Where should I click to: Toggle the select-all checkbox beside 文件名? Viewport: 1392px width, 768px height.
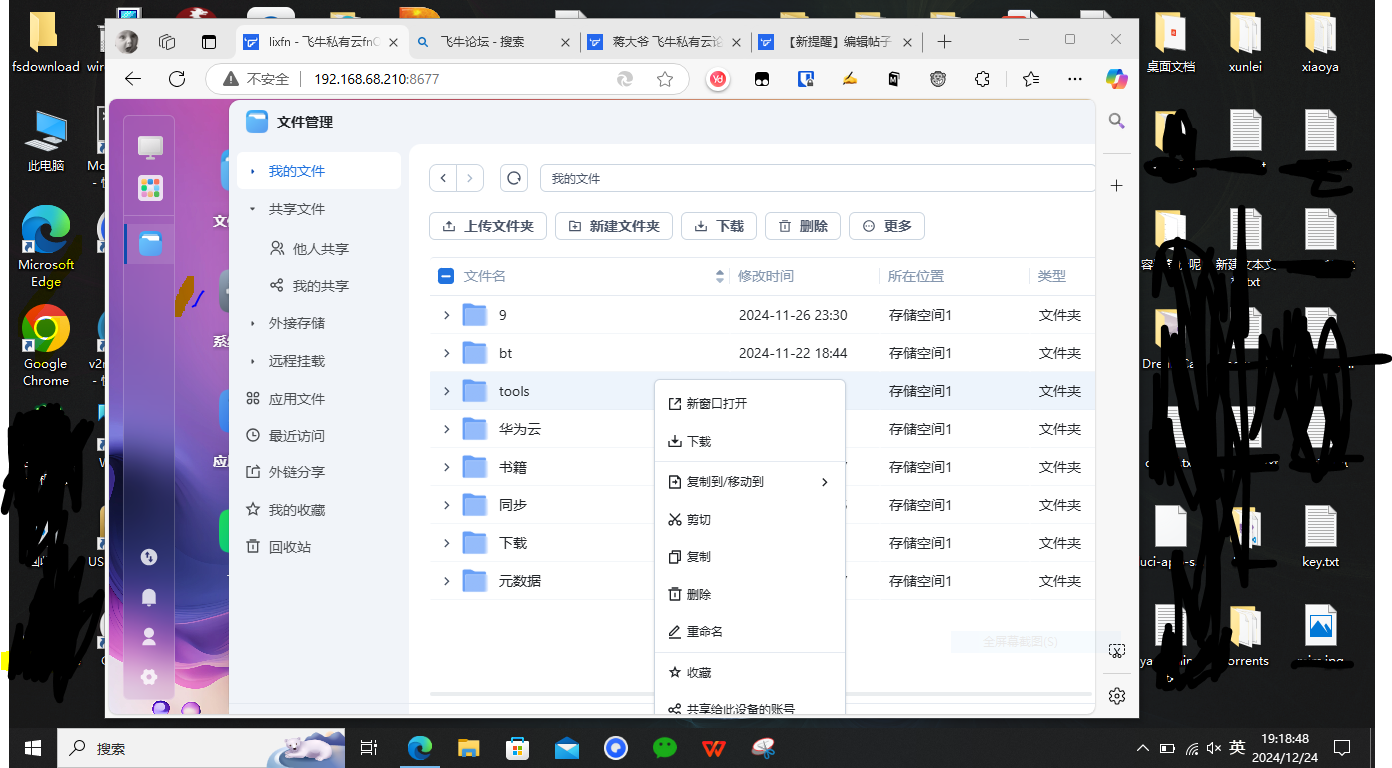447,276
